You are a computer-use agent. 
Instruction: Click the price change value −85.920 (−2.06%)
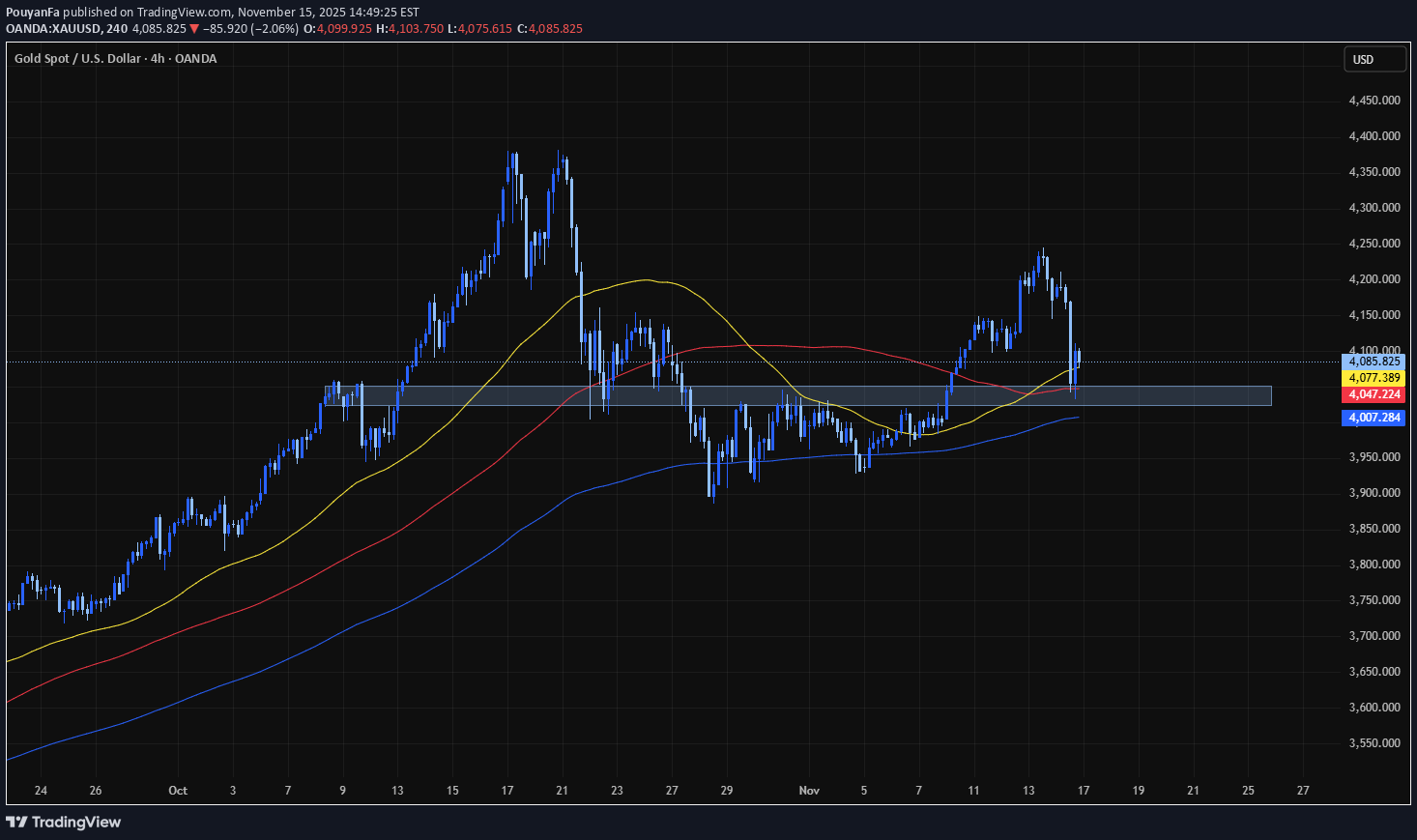[251, 29]
